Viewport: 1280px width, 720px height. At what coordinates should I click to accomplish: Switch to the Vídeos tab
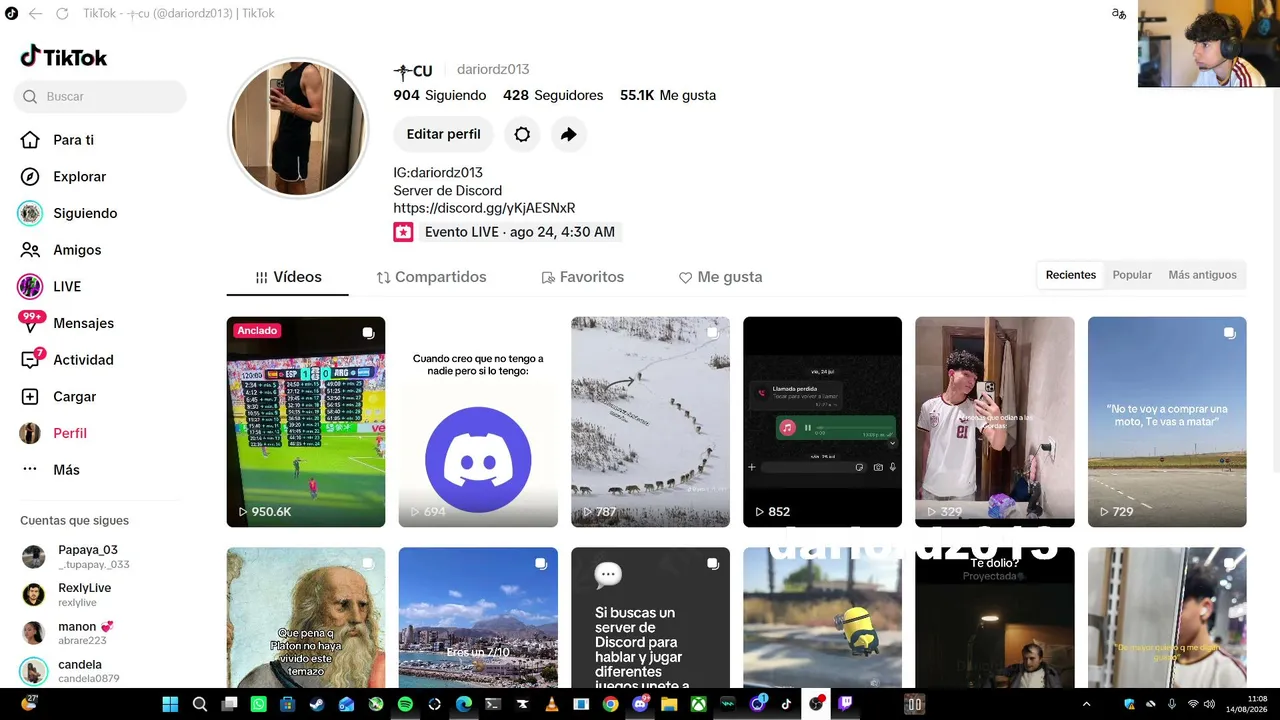click(x=288, y=277)
